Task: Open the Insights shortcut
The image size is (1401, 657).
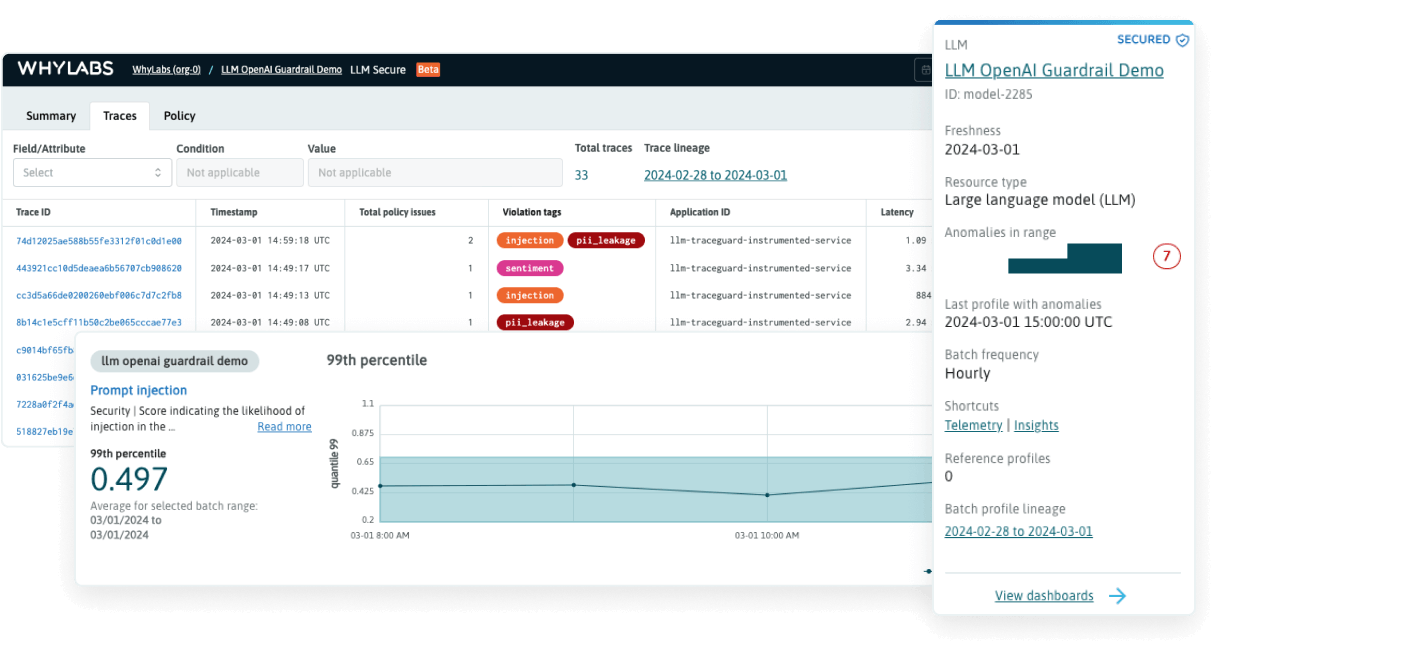Action: point(1036,424)
